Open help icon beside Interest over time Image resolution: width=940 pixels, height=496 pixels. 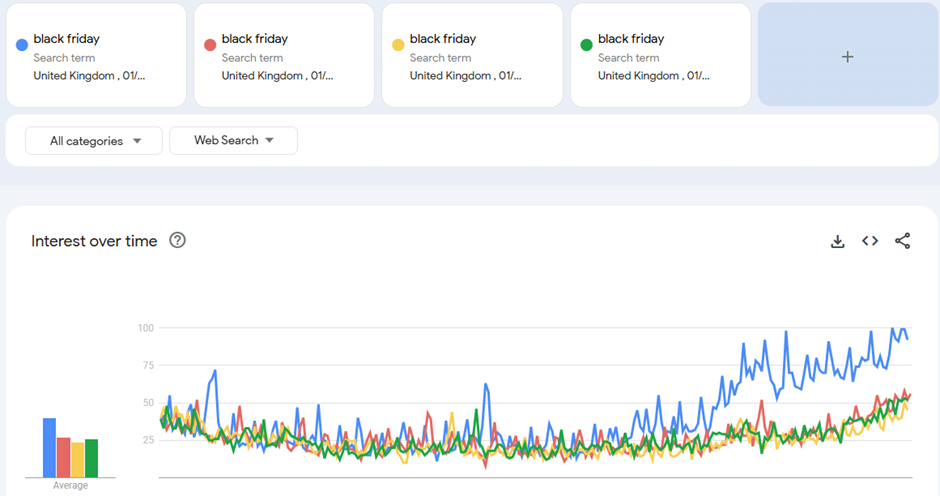pyautogui.click(x=178, y=240)
